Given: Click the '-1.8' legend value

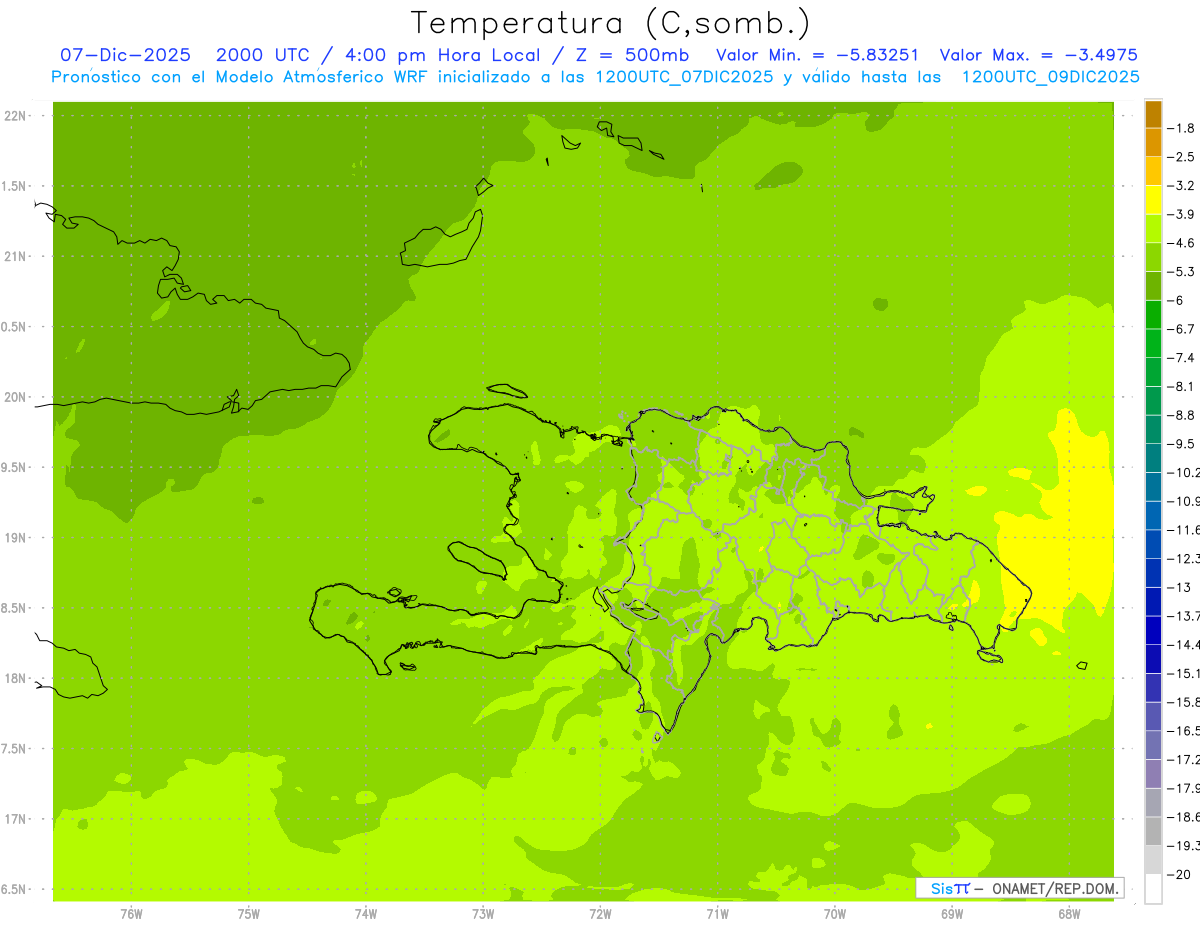Looking at the screenshot, I should [x=1182, y=128].
